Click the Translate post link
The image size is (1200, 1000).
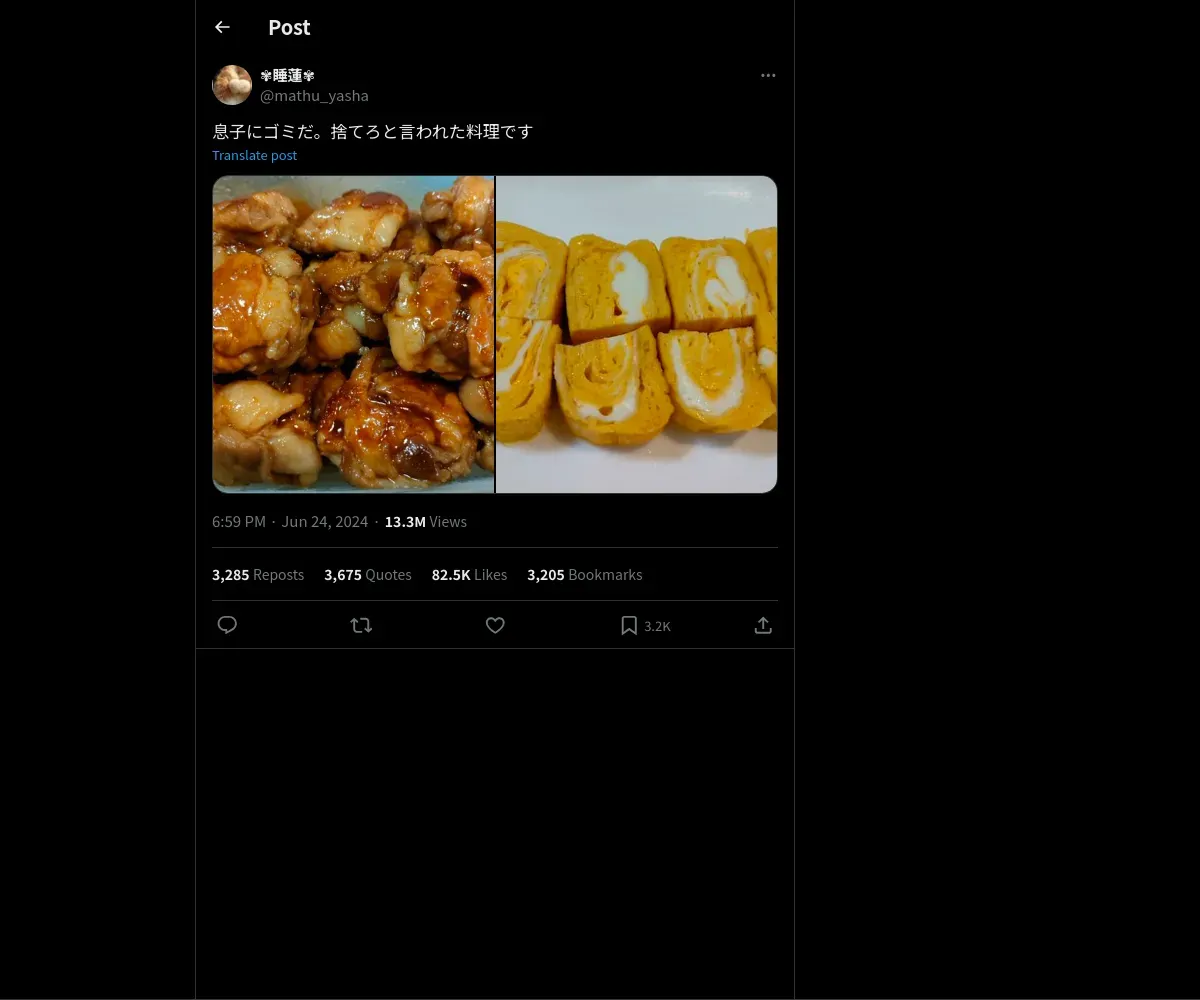pyautogui.click(x=254, y=155)
